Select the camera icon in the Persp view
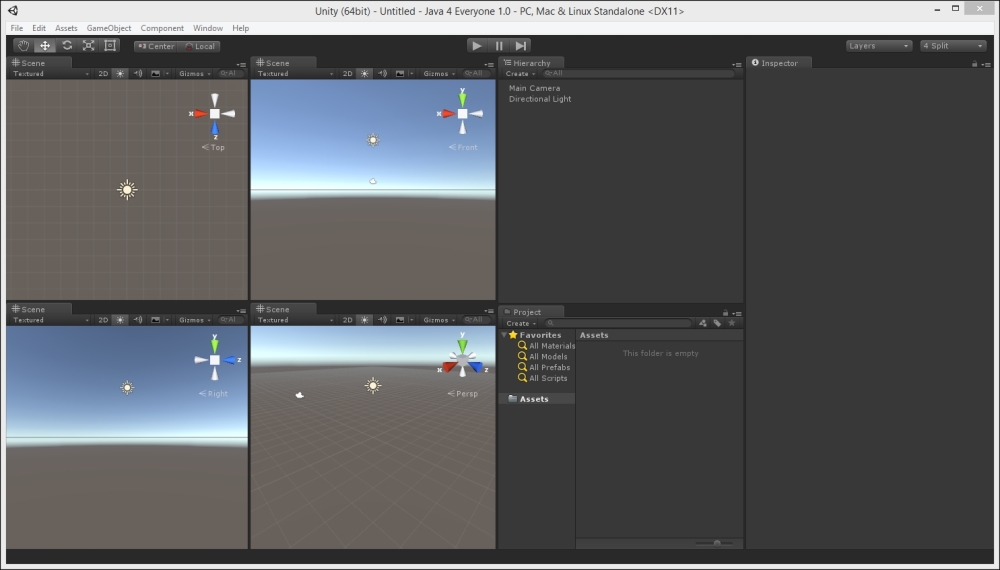This screenshot has height=570, width=1000. [x=300, y=395]
